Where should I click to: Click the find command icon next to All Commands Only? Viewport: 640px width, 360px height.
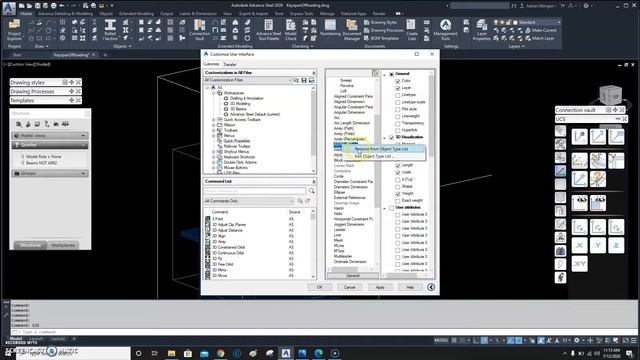[x=300, y=201]
